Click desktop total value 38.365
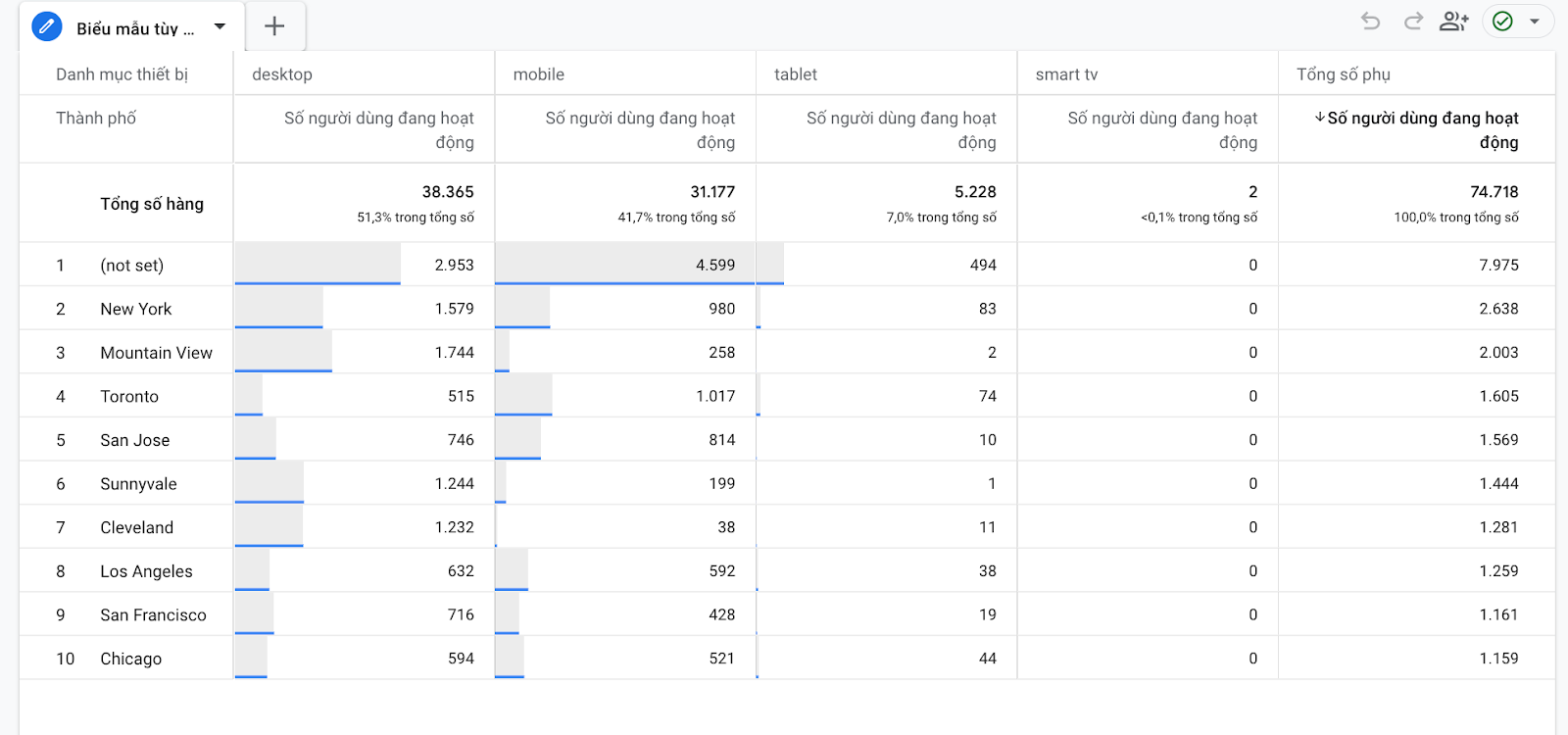This screenshot has width=1568, height=735. pos(448,192)
